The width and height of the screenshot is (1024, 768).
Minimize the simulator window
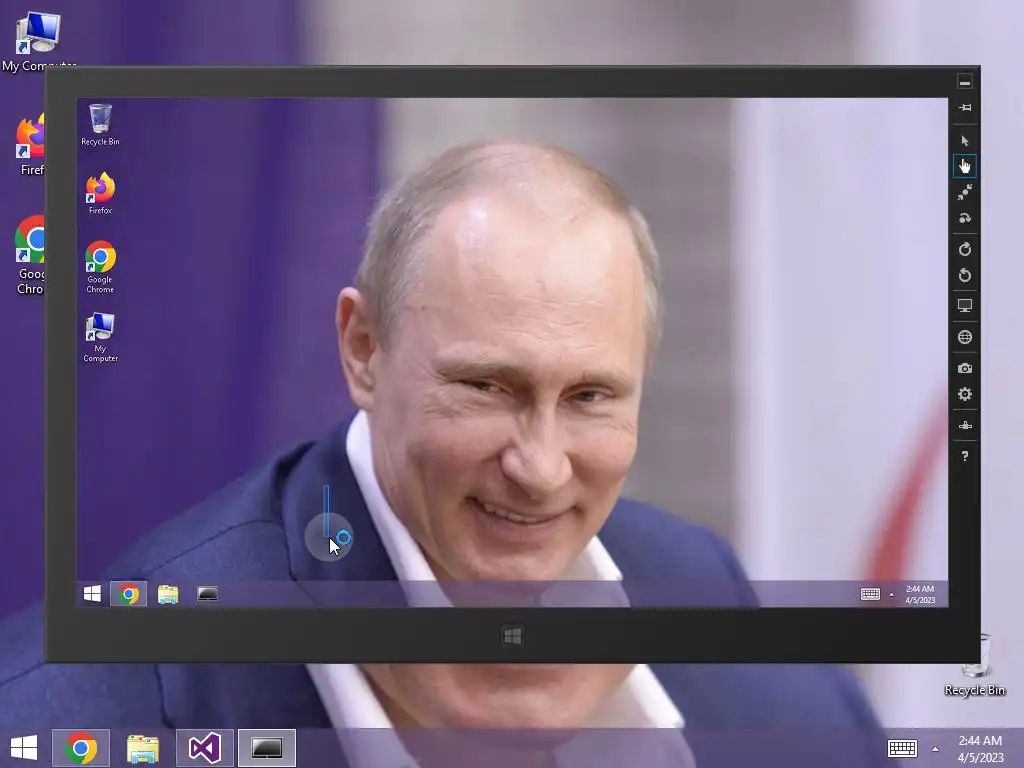[x=965, y=82]
